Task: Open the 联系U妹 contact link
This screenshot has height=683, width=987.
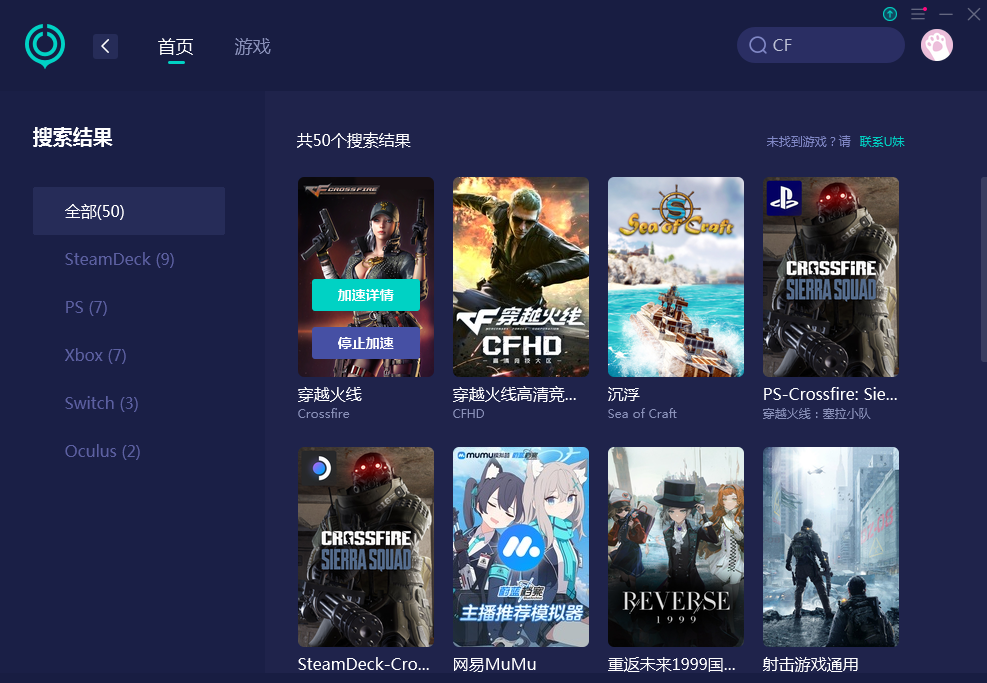Action: pos(882,142)
